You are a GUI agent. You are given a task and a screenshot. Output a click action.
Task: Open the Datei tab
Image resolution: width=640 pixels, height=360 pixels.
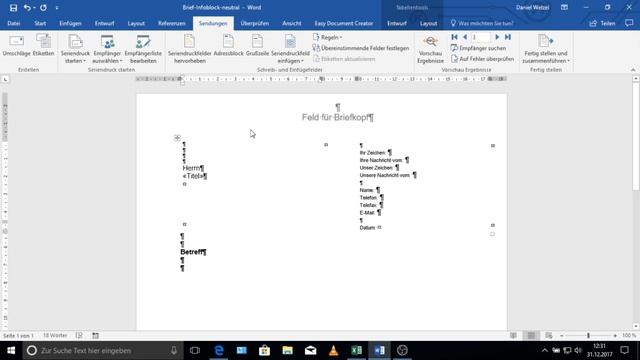(x=13, y=23)
